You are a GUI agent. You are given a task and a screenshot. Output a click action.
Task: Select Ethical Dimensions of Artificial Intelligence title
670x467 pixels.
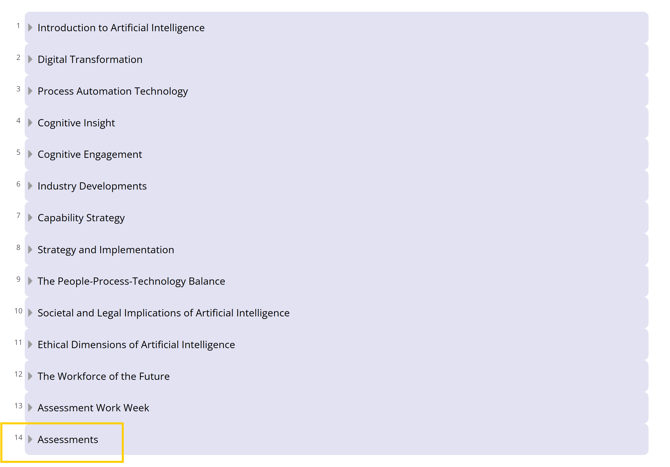pyautogui.click(x=136, y=345)
